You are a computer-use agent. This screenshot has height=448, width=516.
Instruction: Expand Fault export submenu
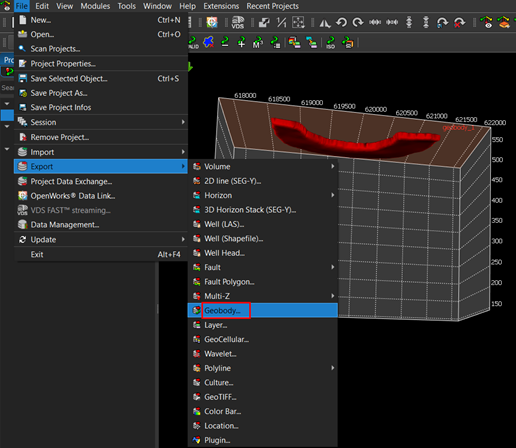pos(263,267)
